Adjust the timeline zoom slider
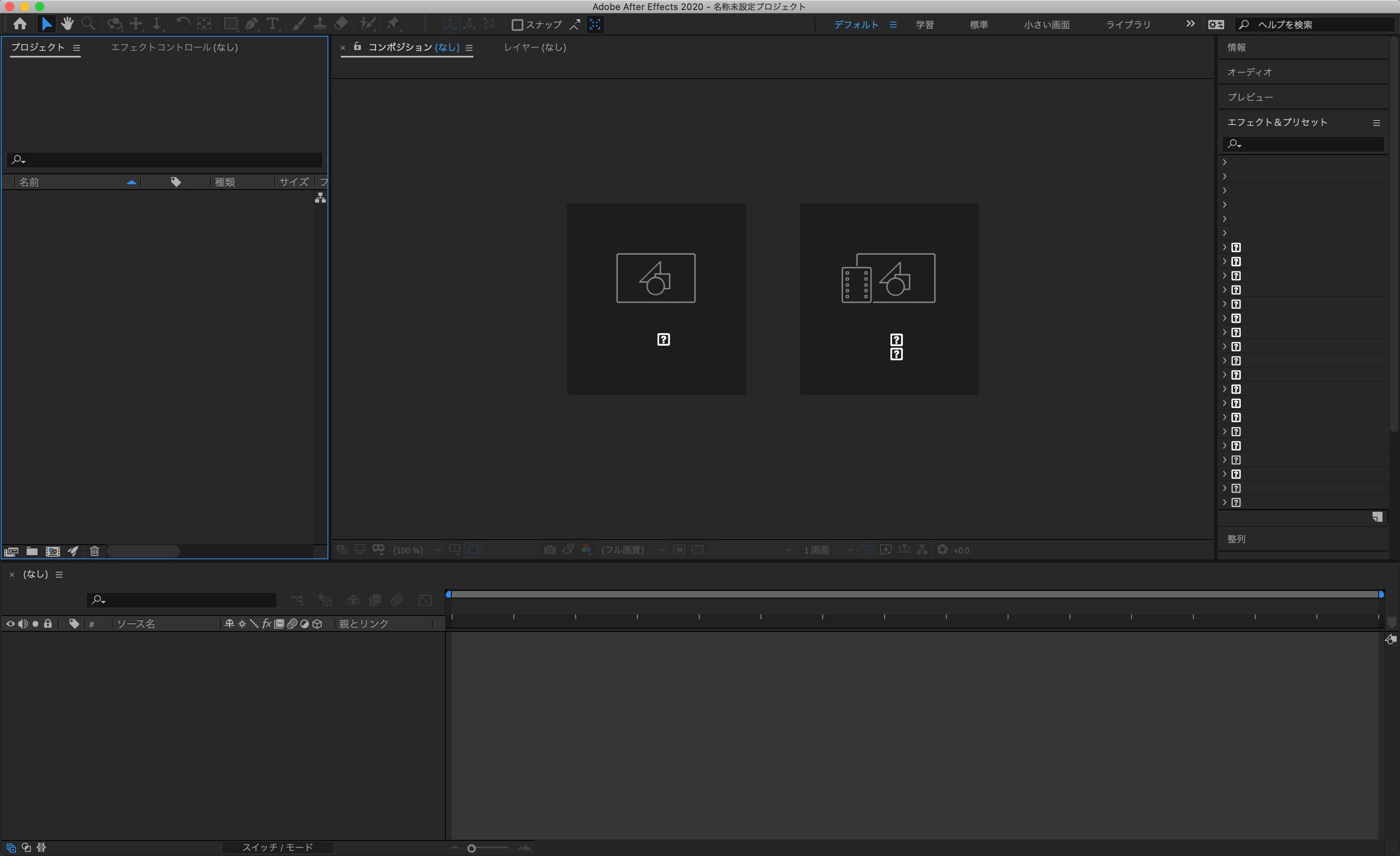1400x856 pixels. pos(472,848)
